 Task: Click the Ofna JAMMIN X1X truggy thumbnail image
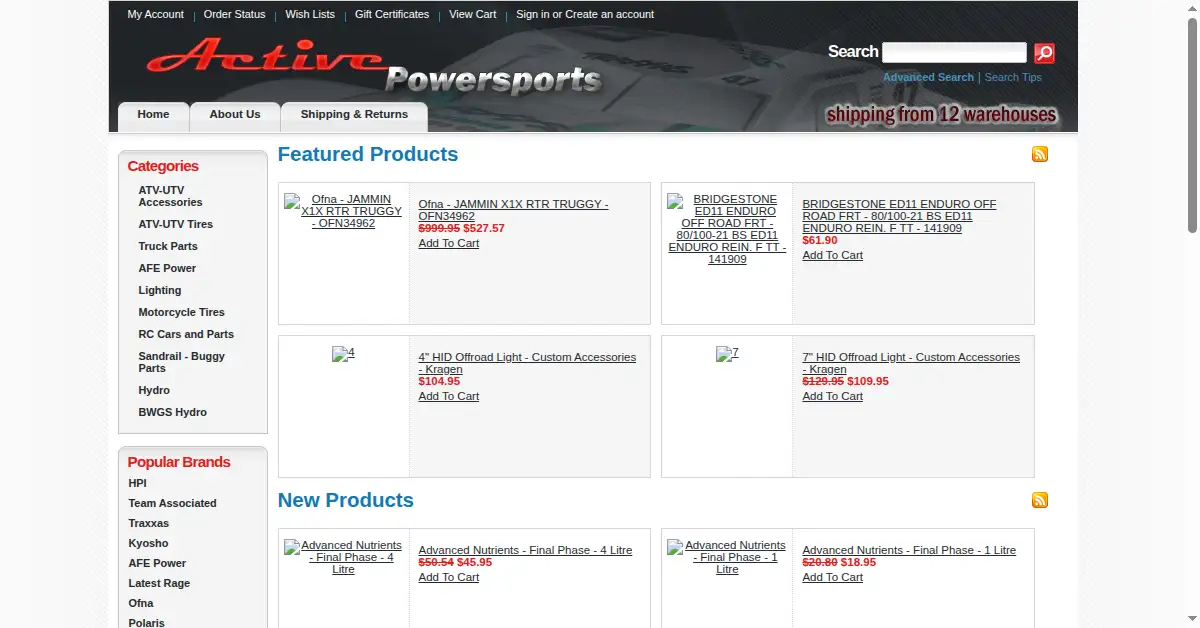[x=344, y=211]
